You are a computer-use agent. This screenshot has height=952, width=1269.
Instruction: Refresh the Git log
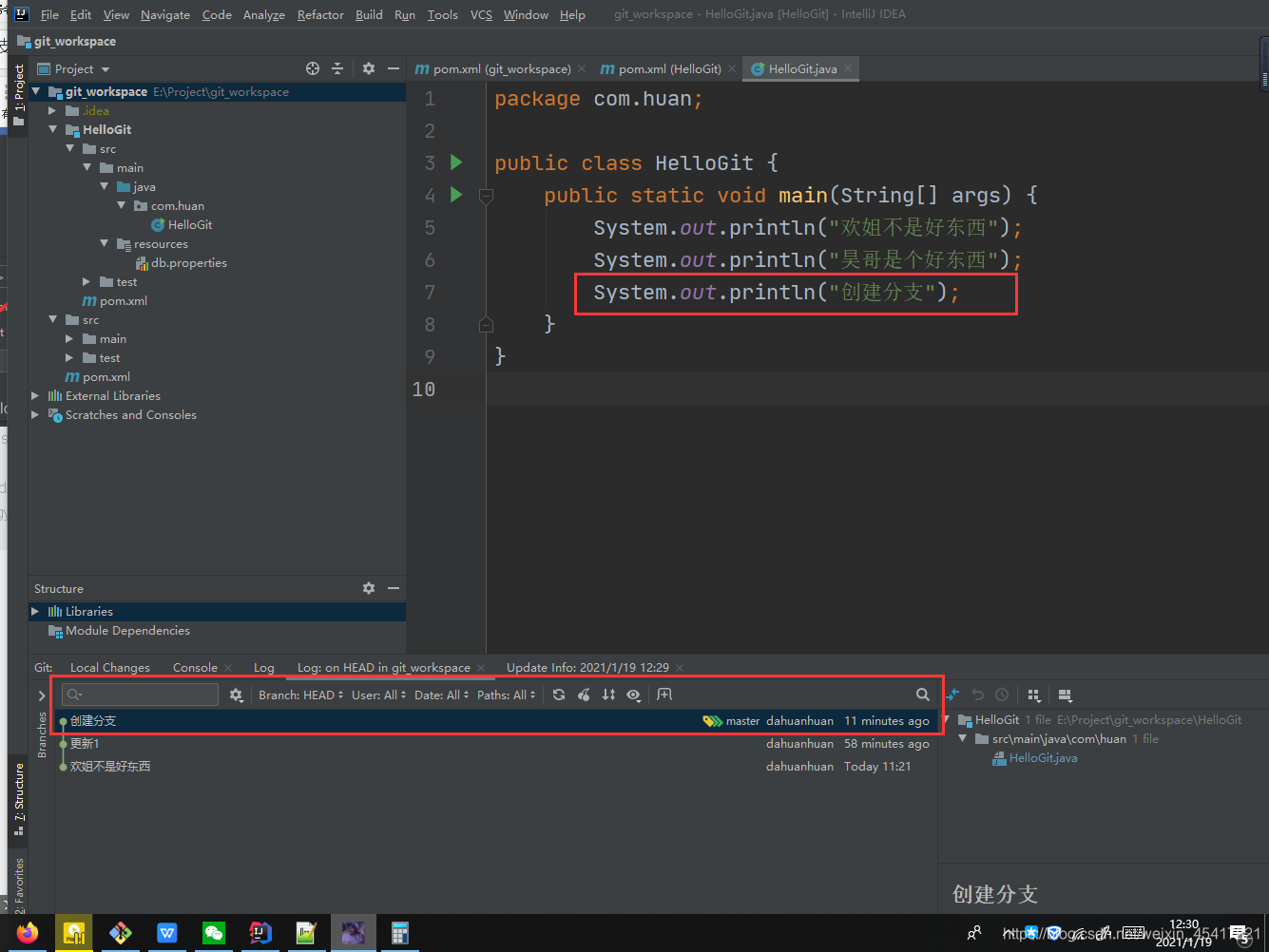point(559,695)
